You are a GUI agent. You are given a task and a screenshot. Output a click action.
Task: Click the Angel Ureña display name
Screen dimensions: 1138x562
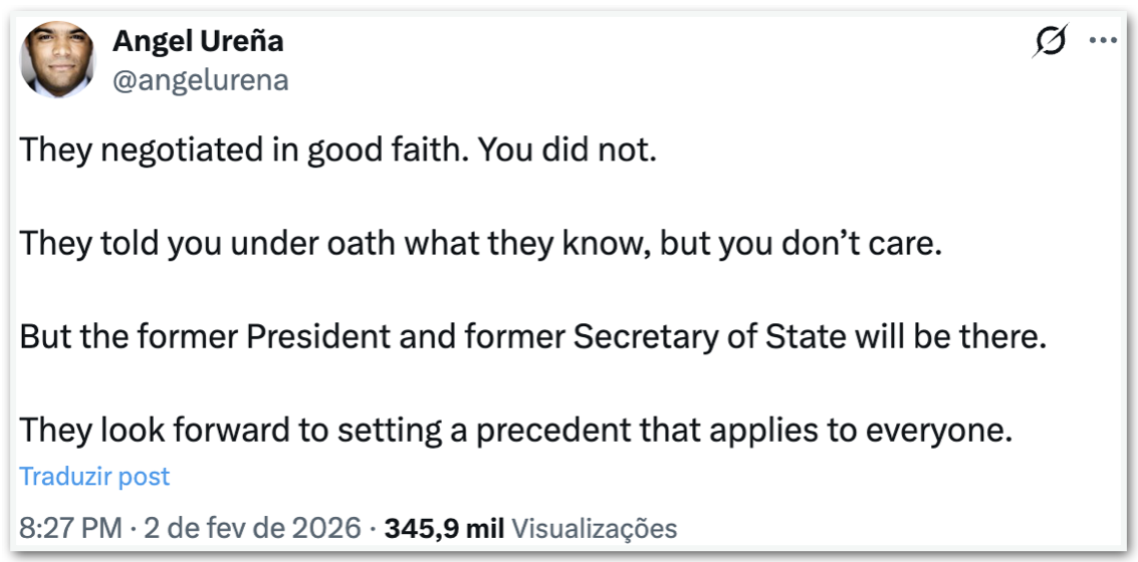198,41
